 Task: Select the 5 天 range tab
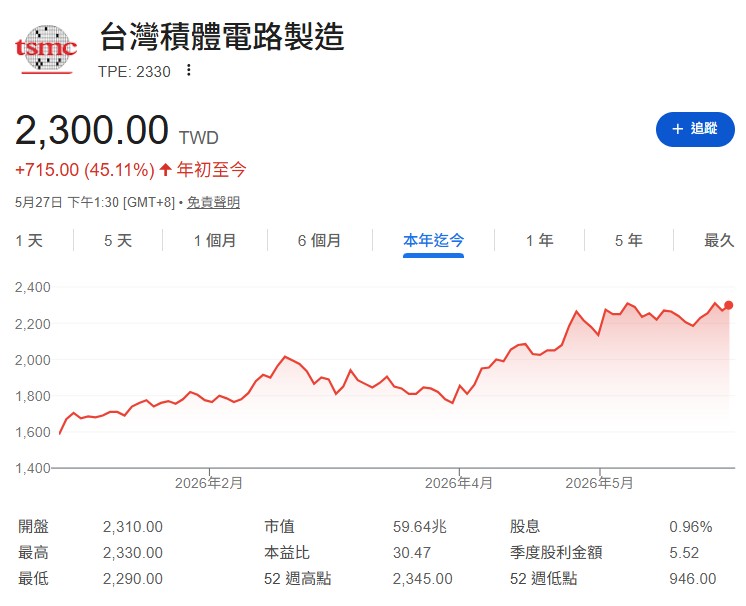tap(118, 241)
